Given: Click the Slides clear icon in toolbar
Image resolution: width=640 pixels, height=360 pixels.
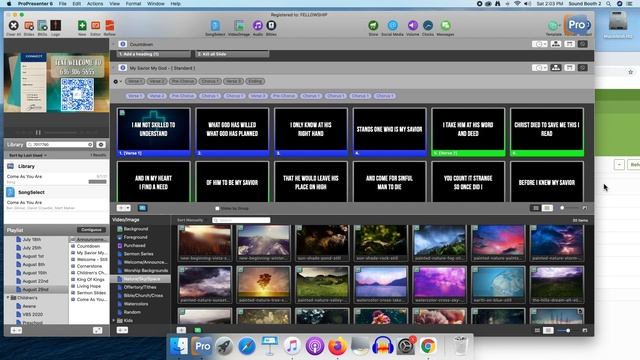Looking at the screenshot, I should tap(29, 26).
